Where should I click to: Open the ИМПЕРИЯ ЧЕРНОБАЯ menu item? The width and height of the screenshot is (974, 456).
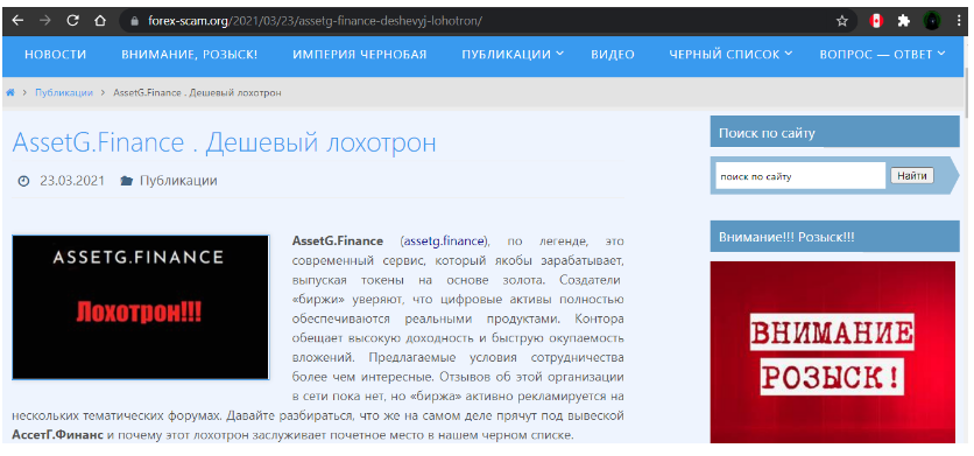[x=360, y=55]
